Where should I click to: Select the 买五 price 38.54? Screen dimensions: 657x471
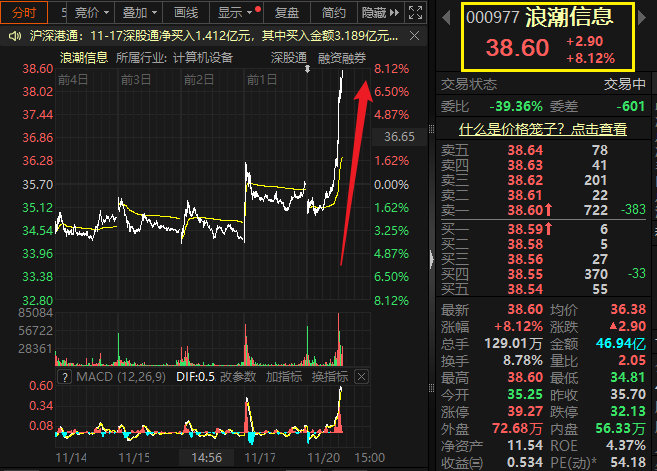click(525, 289)
